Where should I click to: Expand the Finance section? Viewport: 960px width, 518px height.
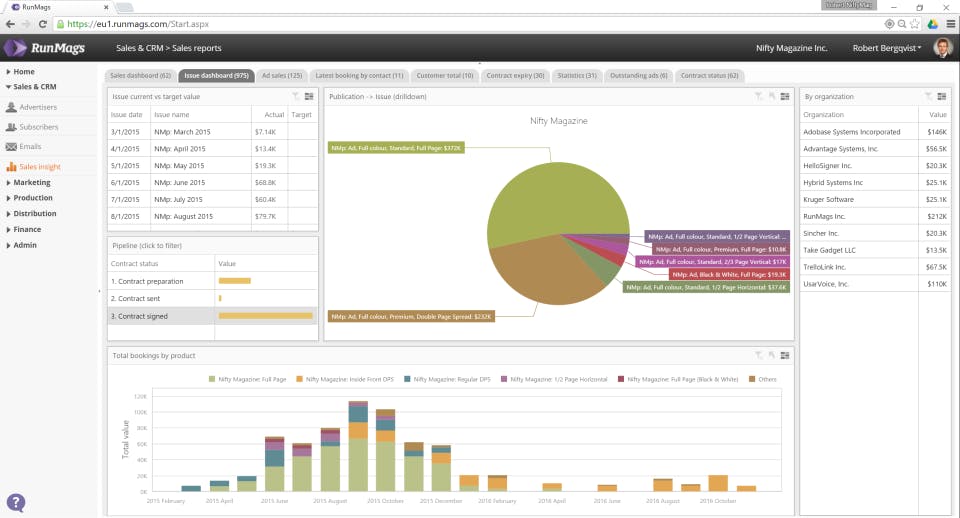click(23, 229)
